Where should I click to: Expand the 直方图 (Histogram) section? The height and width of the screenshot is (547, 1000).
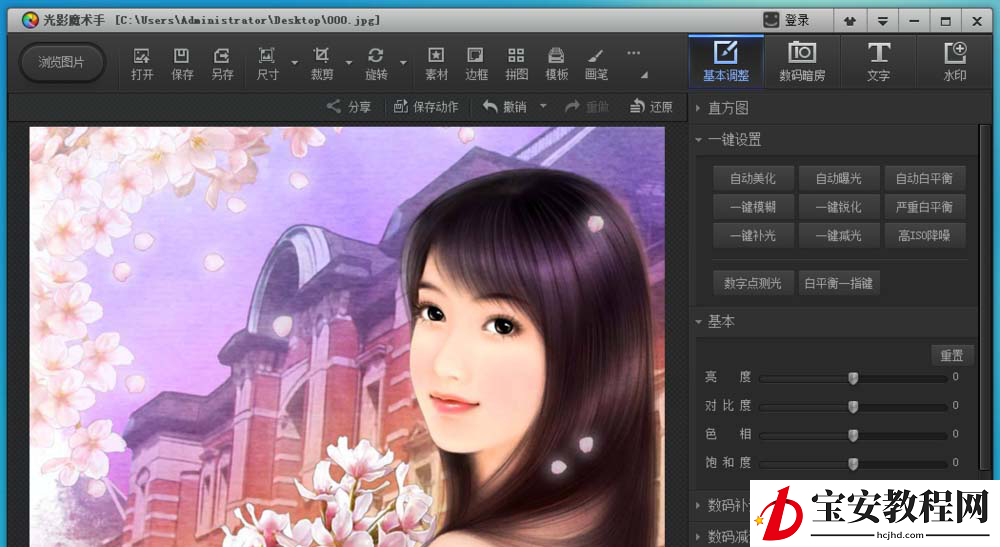698,108
